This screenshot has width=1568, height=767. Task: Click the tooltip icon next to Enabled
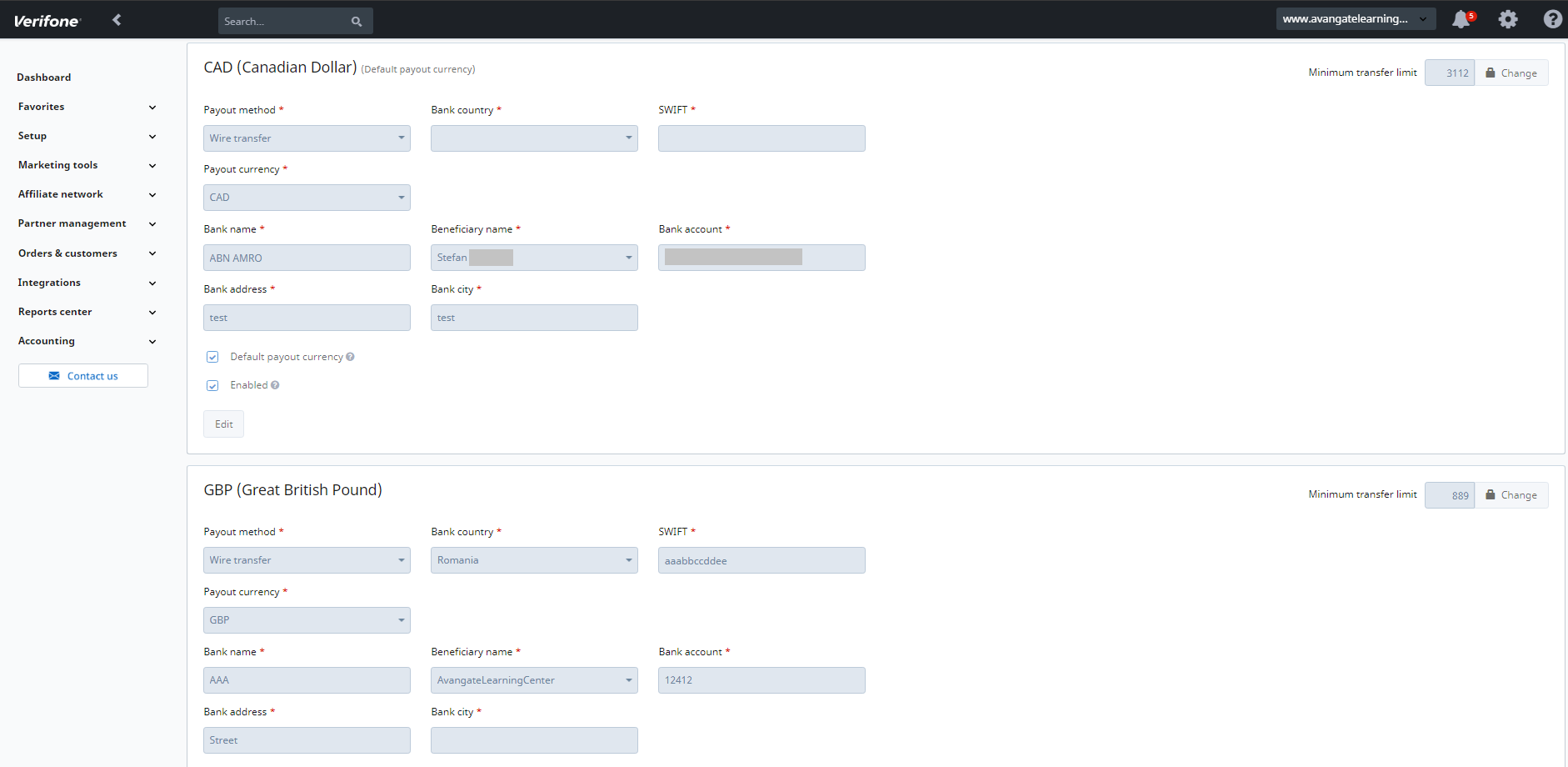274,384
